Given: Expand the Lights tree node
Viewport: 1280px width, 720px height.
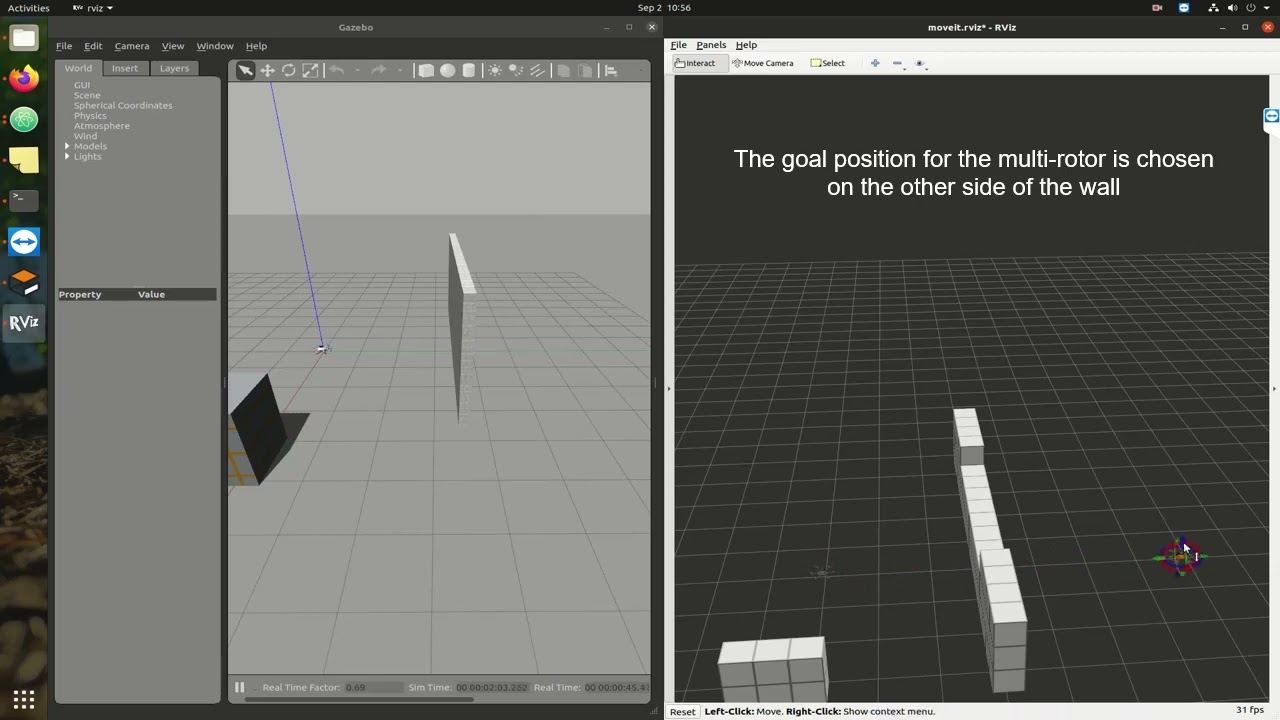Looking at the screenshot, I should [67, 156].
